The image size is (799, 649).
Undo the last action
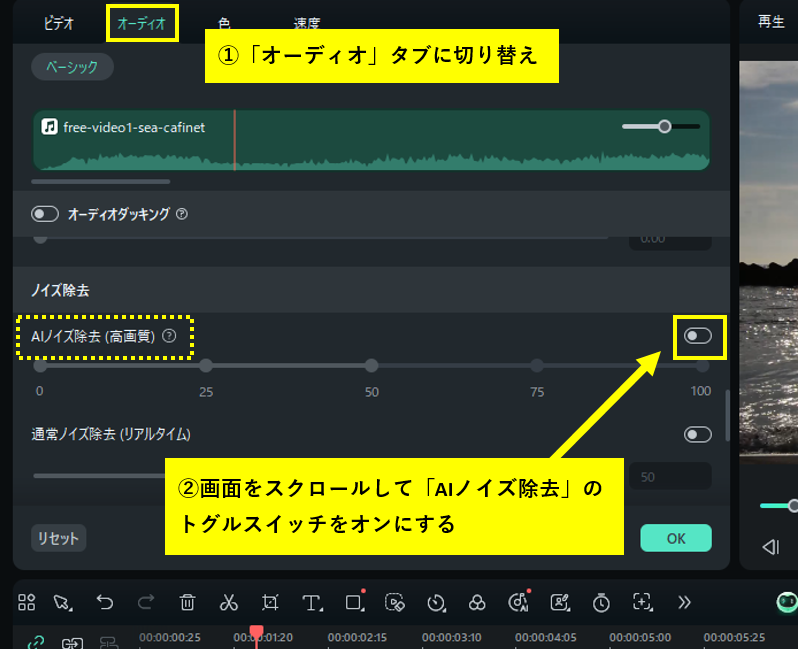(105, 602)
